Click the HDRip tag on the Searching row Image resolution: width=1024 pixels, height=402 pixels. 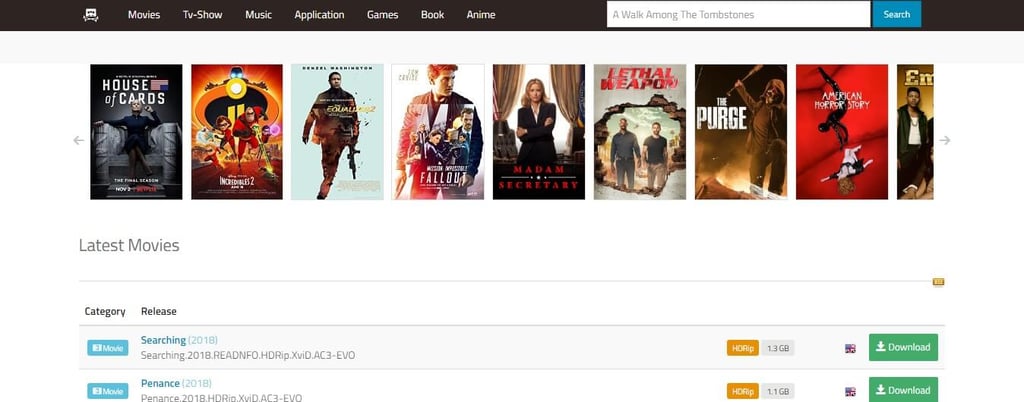click(x=743, y=348)
